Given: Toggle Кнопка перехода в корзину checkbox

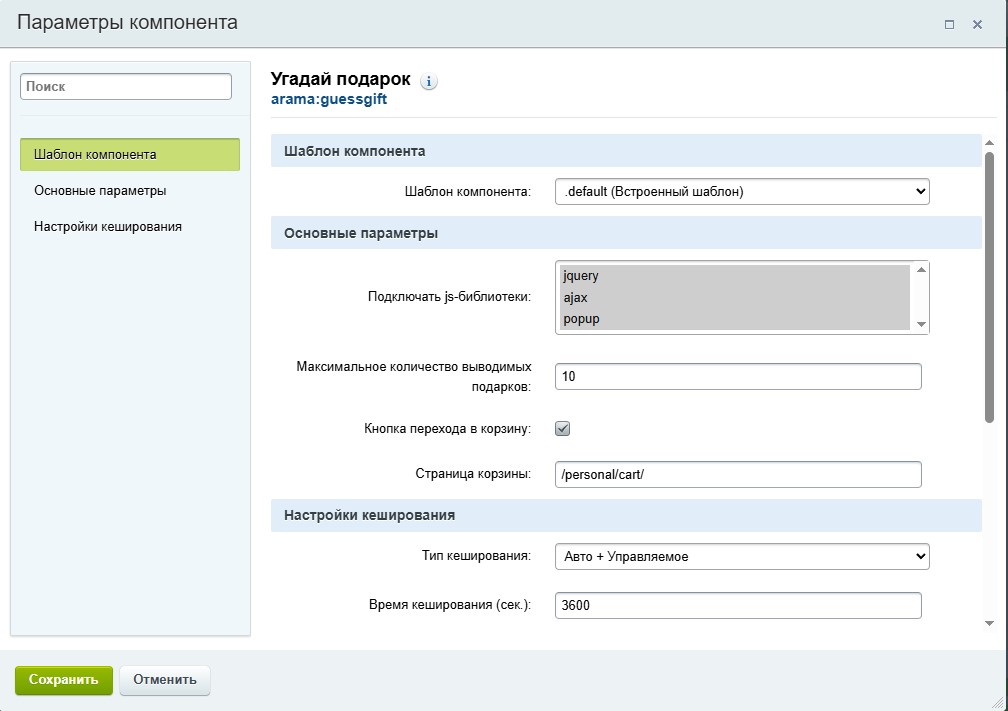Looking at the screenshot, I should tap(563, 428).
